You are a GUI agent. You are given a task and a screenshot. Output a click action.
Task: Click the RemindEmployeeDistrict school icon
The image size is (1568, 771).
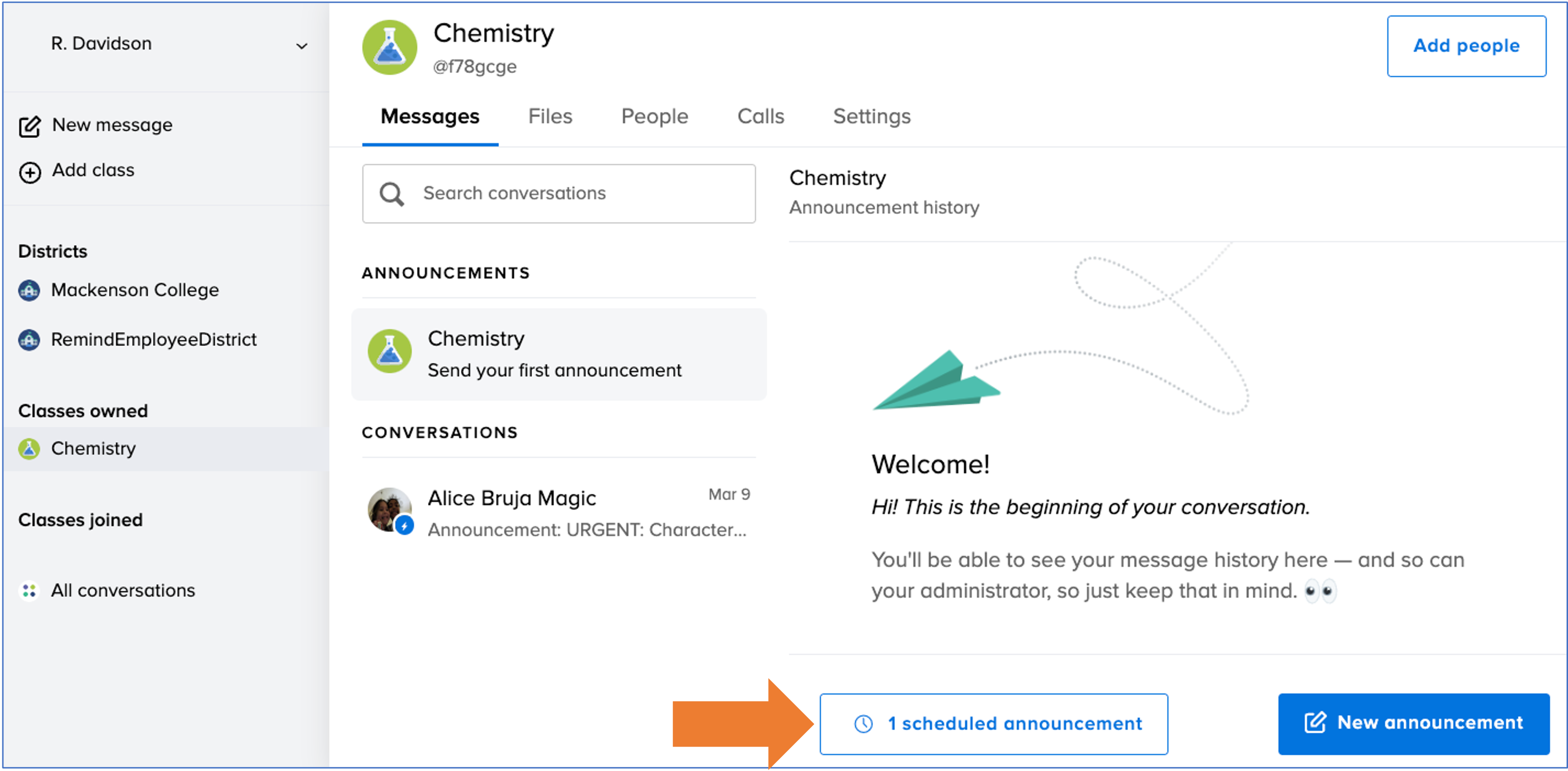click(x=29, y=340)
